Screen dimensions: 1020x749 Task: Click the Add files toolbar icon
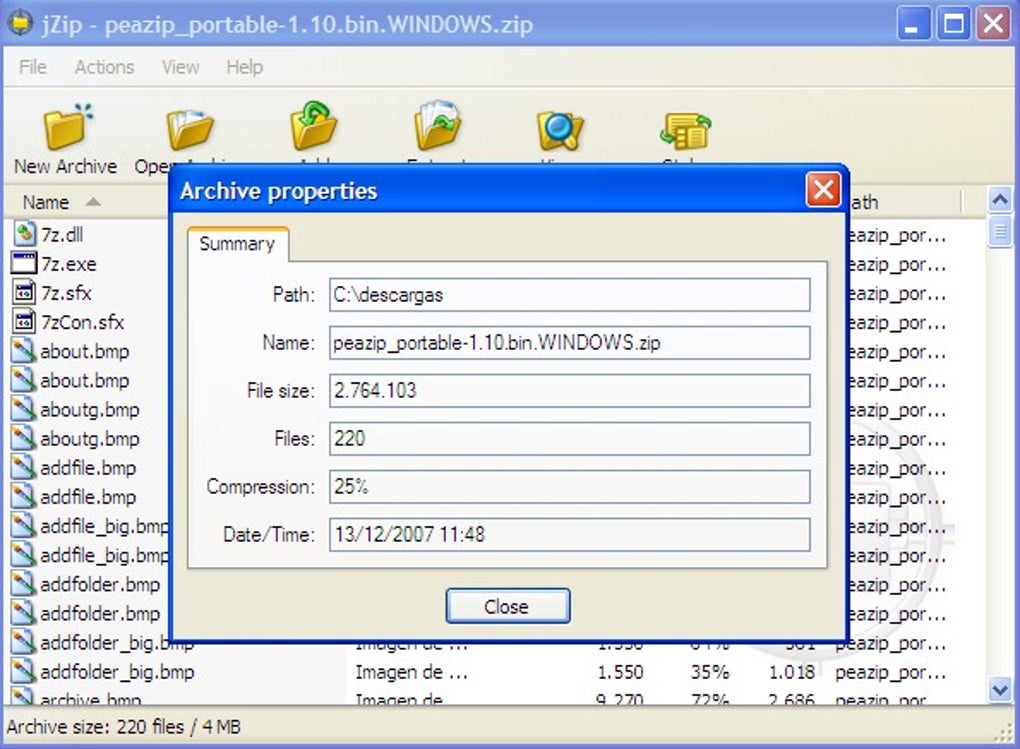(313, 126)
